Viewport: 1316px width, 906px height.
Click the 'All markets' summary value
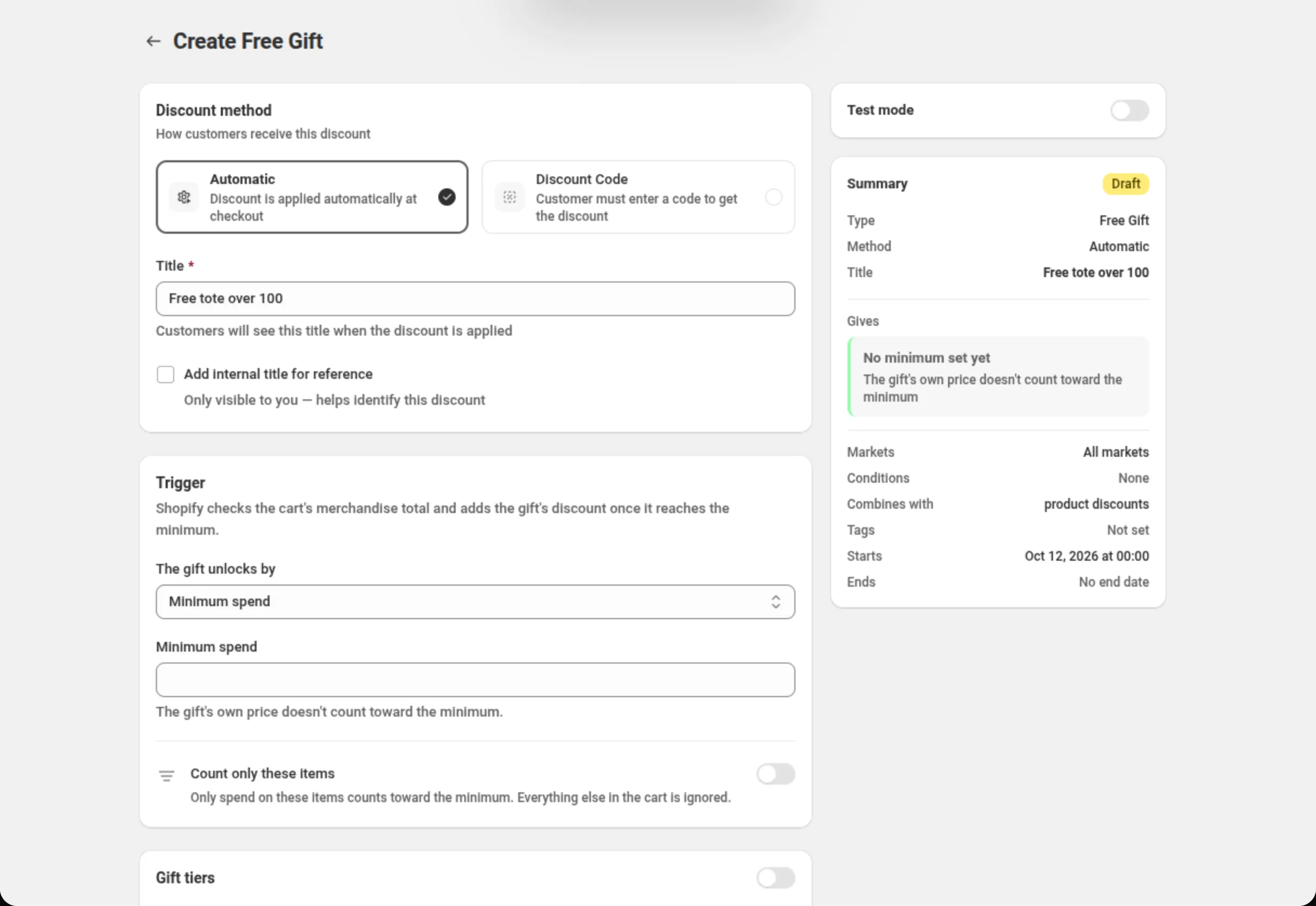pos(1116,452)
